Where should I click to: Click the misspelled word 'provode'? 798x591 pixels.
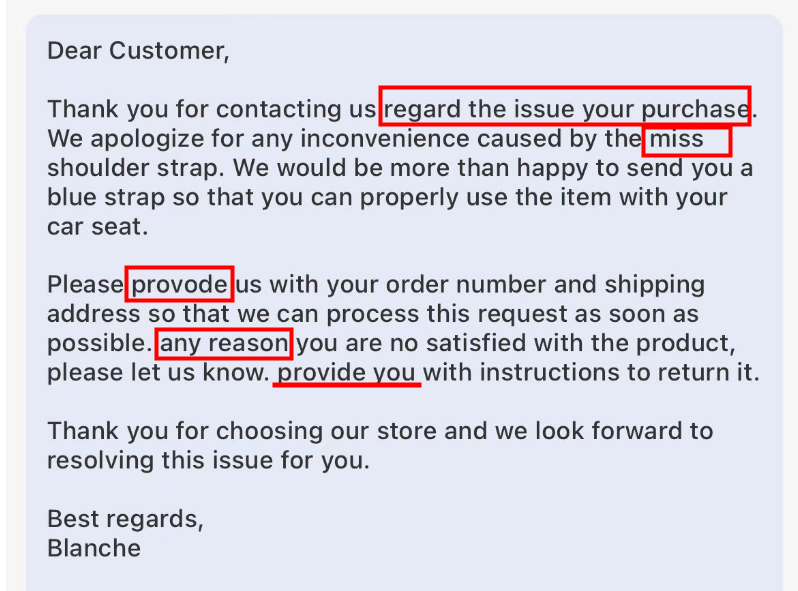point(179,285)
